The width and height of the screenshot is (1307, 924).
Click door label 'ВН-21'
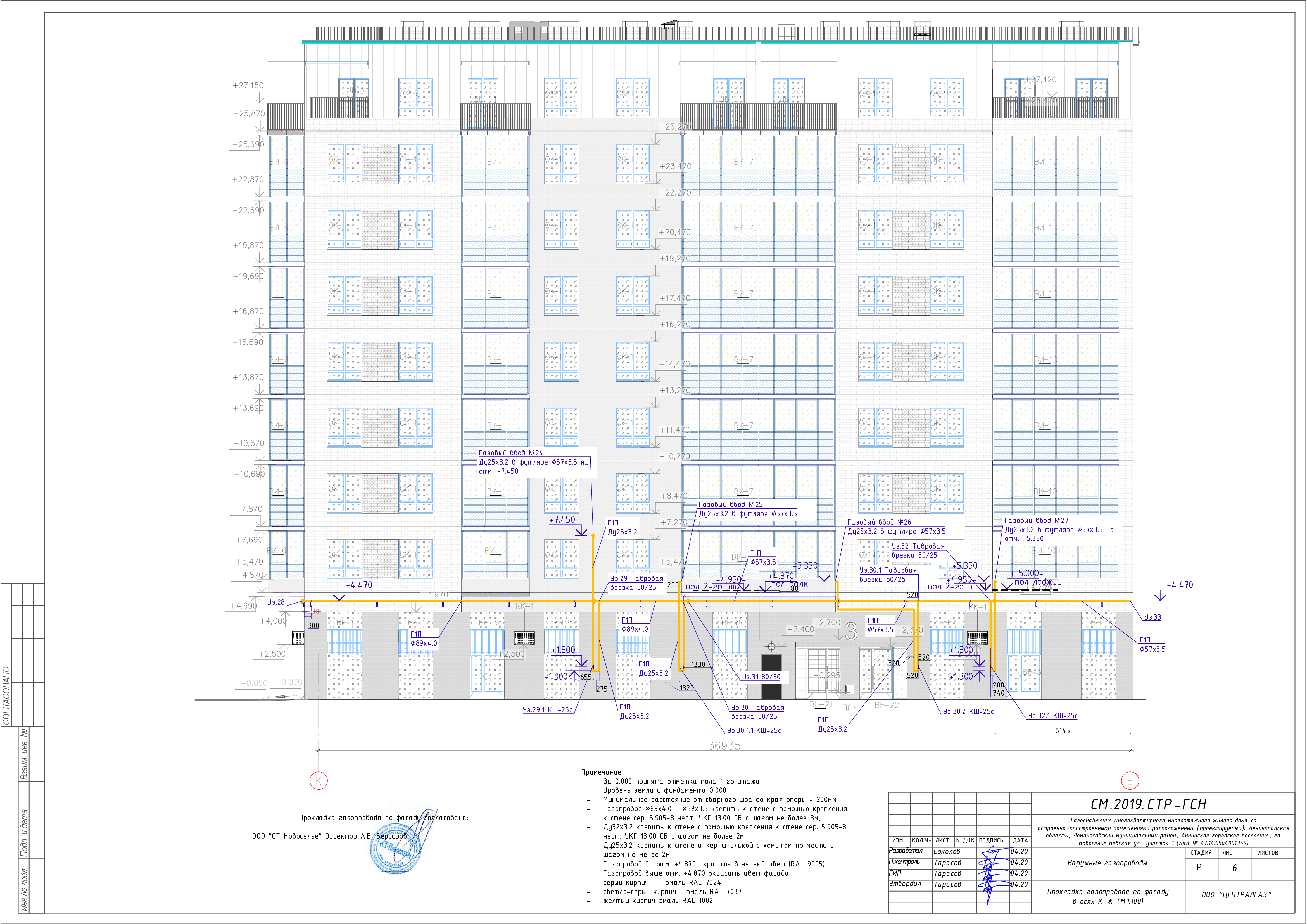[x=821, y=704]
